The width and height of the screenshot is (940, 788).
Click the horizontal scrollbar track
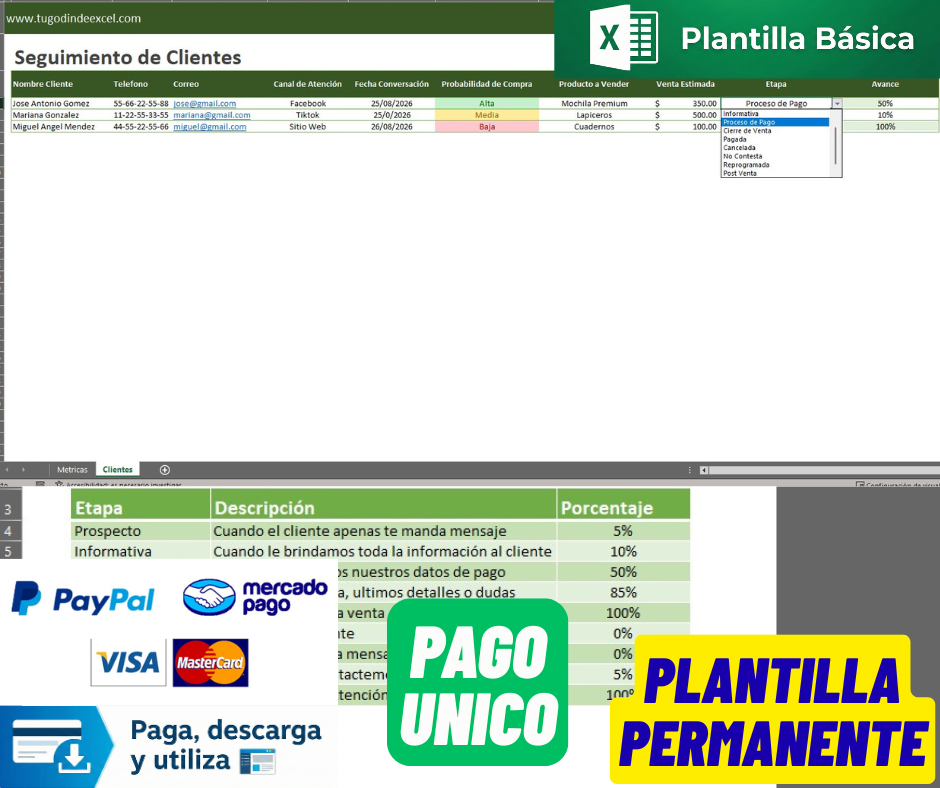824,470
